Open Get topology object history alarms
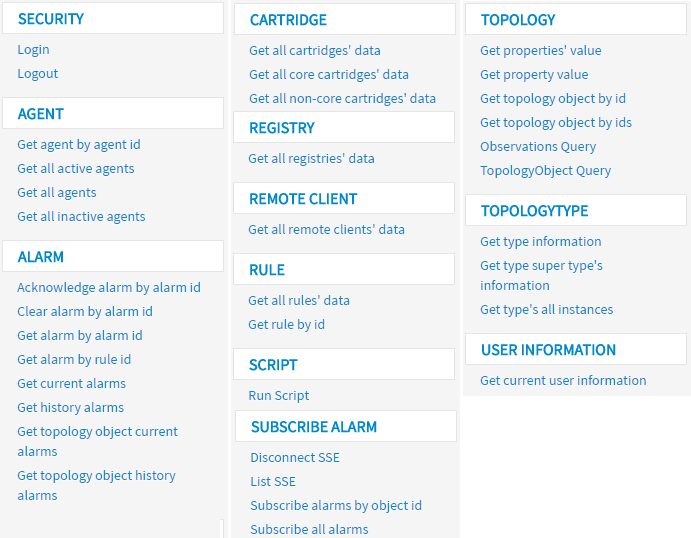 96,485
